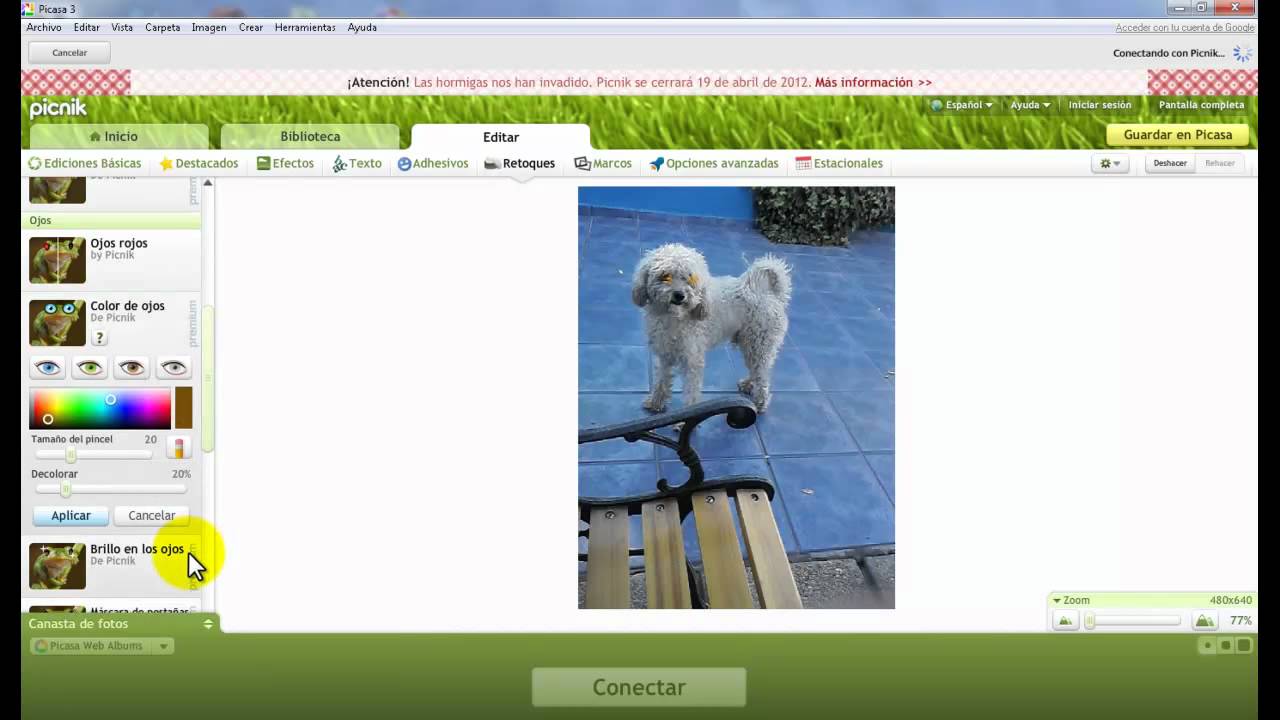The width and height of the screenshot is (1280, 720).
Task: Click Guardar en Picasa button
Action: tap(1178, 135)
